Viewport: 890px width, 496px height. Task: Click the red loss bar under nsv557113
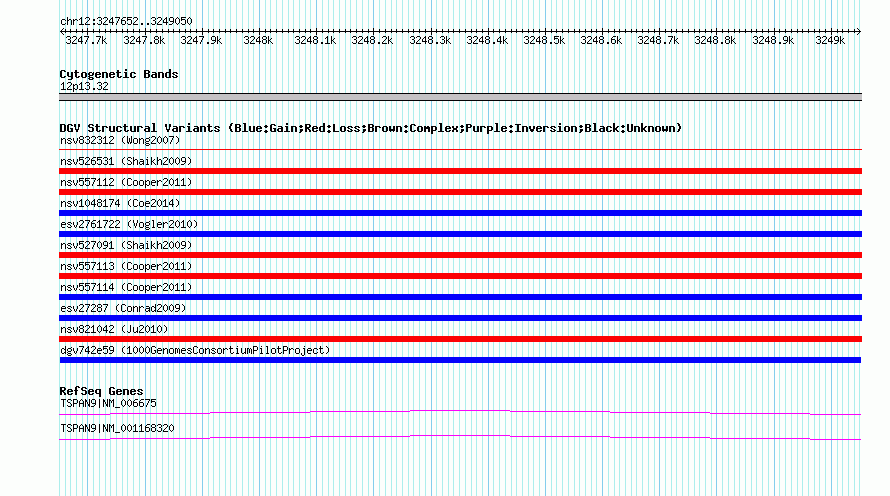click(x=460, y=276)
